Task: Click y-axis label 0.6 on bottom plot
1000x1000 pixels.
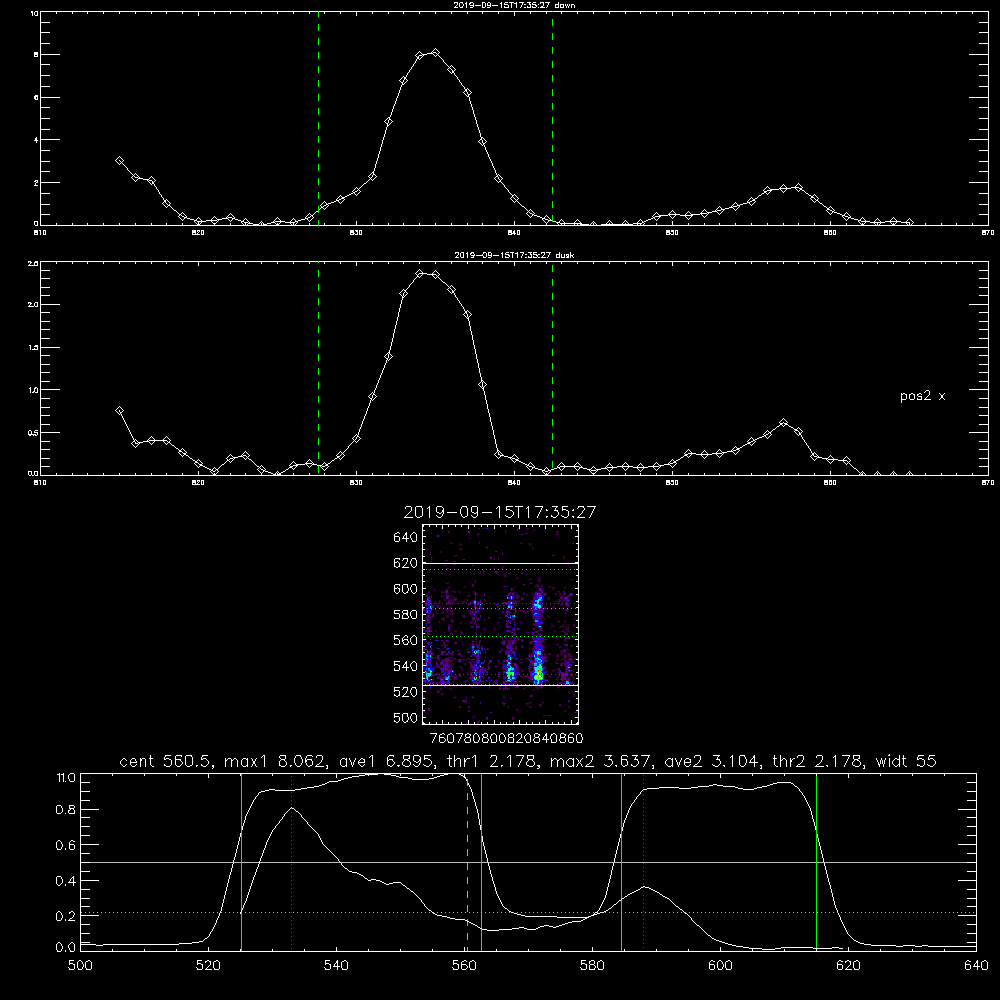Action: (x=66, y=845)
